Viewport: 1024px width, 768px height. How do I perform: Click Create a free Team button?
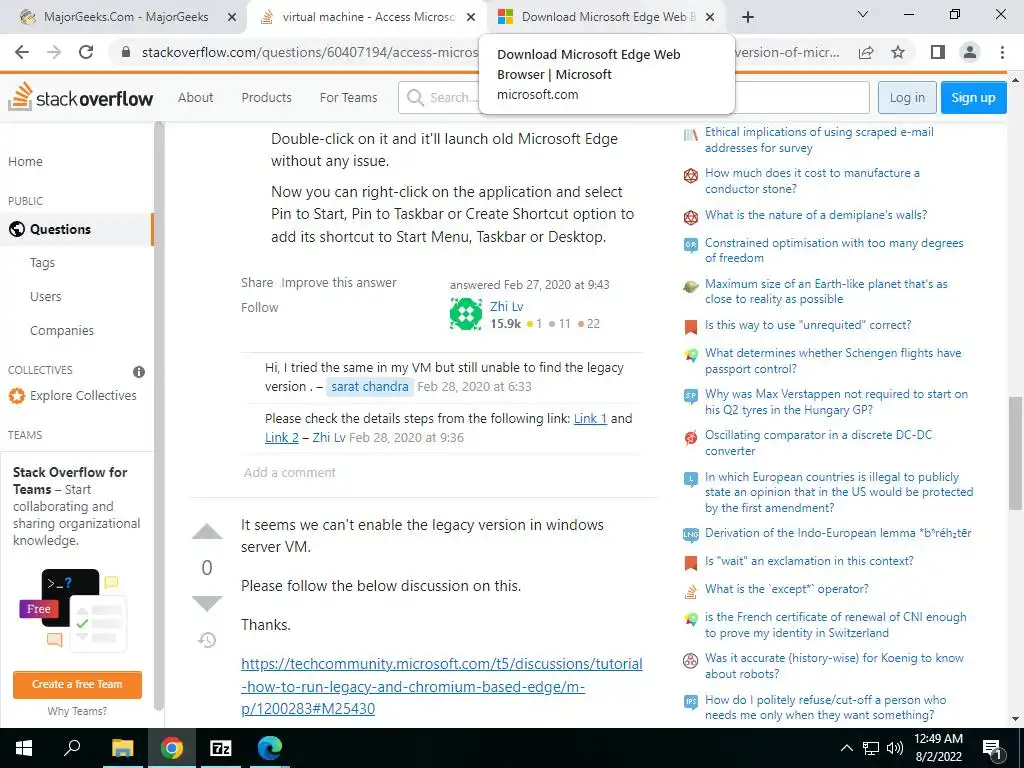77,684
